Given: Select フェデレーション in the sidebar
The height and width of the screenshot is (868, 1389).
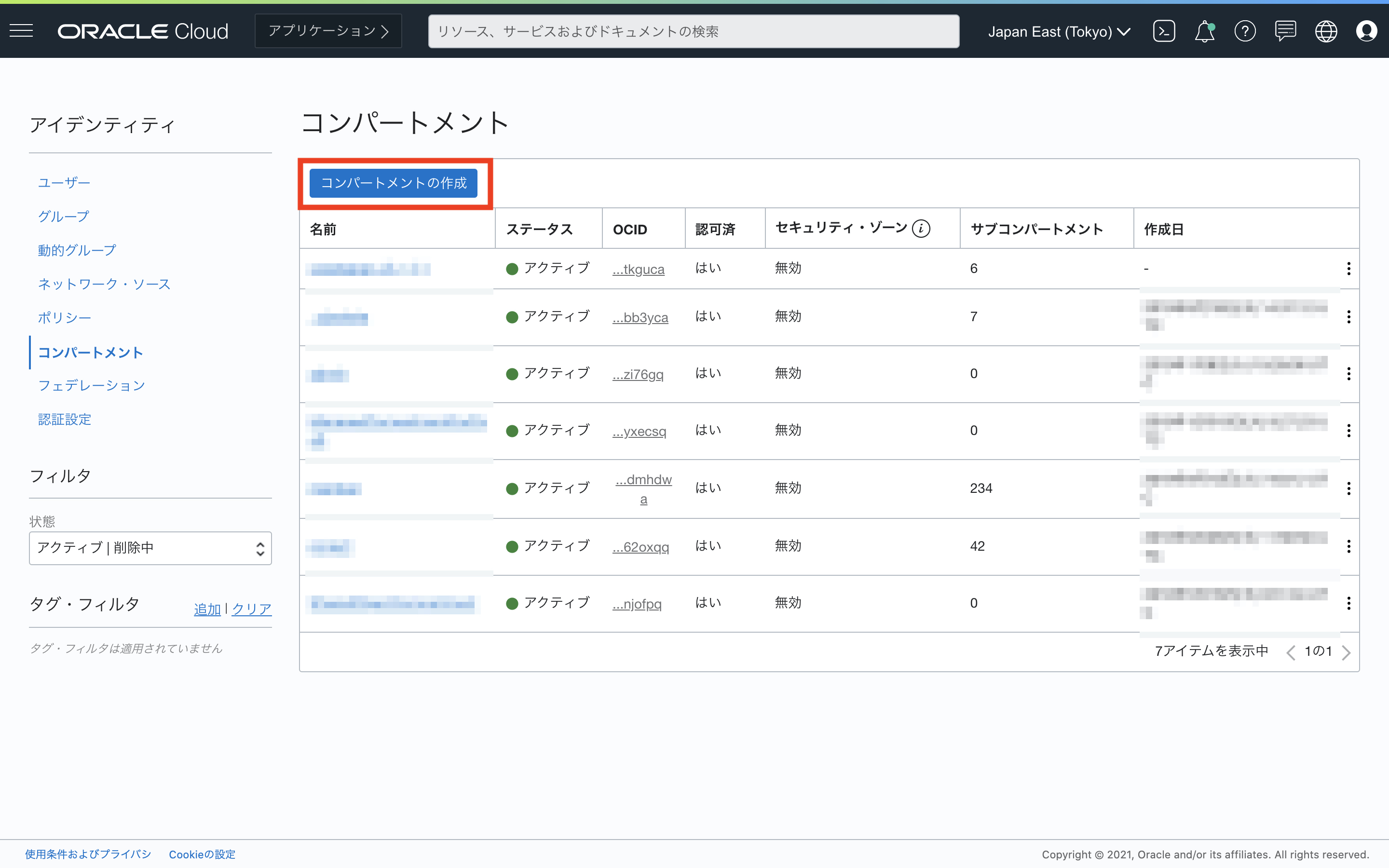Looking at the screenshot, I should click(91, 385).
